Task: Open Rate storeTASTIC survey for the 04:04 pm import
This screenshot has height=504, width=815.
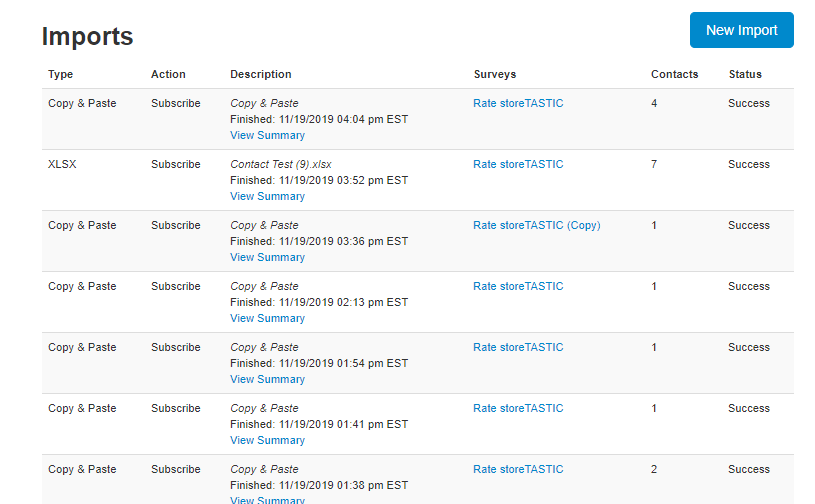Action: coord(518,103)
